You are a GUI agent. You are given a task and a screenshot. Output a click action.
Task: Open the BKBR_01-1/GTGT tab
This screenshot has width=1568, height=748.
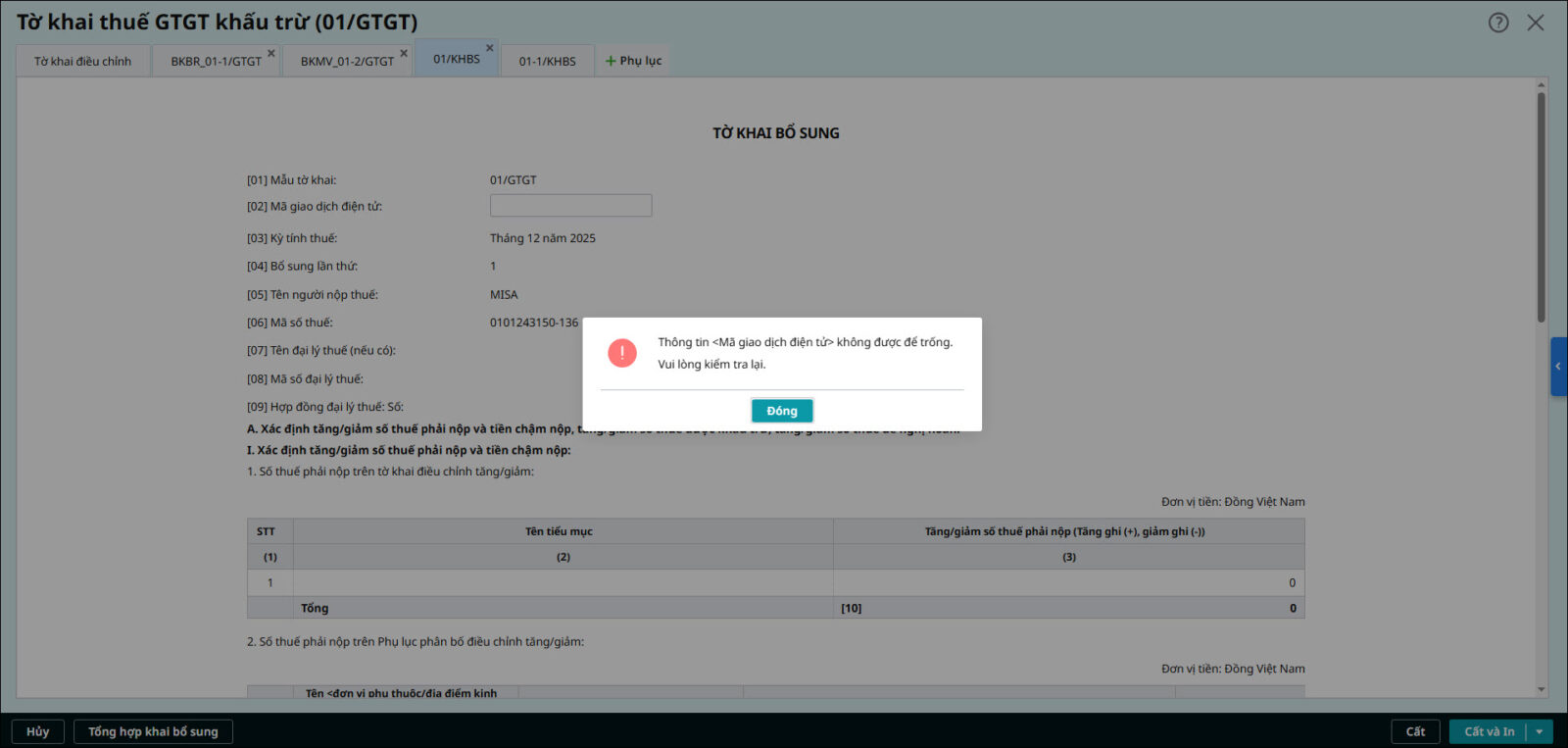(x=216, y=61)
